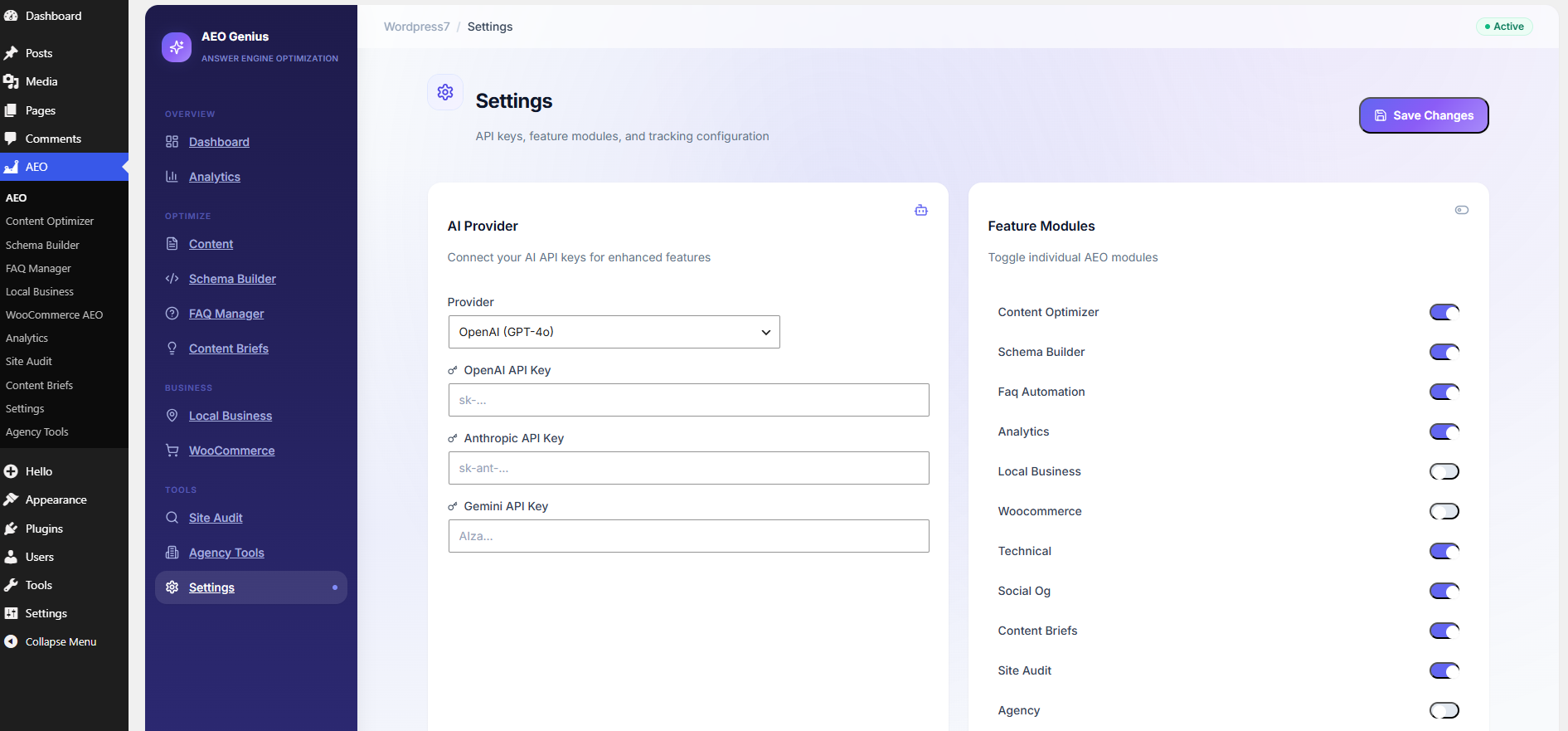The width and height of the screenshot is (1568, 731).
Task: Toggle the Analytics module switch
Action: tap(1444, 431)
